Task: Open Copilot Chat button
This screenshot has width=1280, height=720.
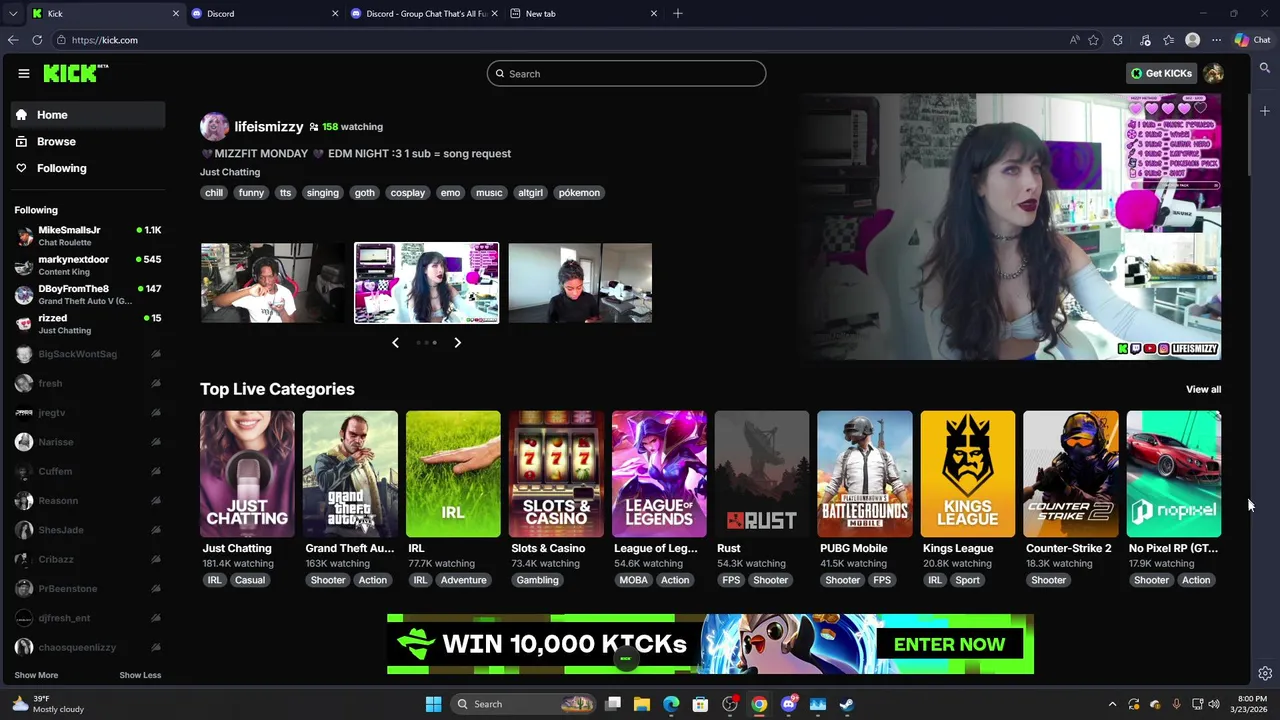Action: [x=1252, y=40]
